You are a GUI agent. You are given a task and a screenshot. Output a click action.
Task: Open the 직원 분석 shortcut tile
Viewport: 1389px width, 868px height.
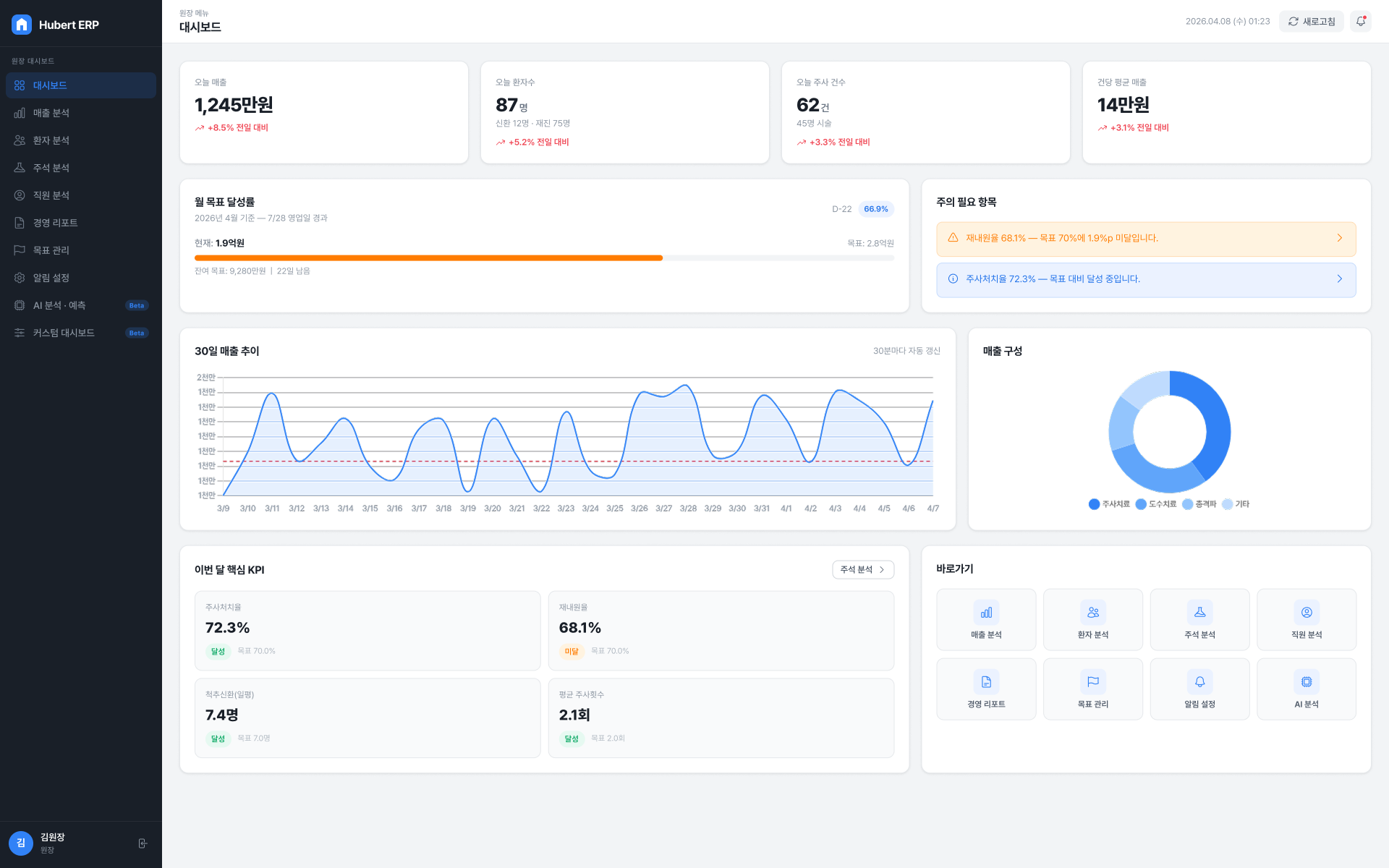1307,620
